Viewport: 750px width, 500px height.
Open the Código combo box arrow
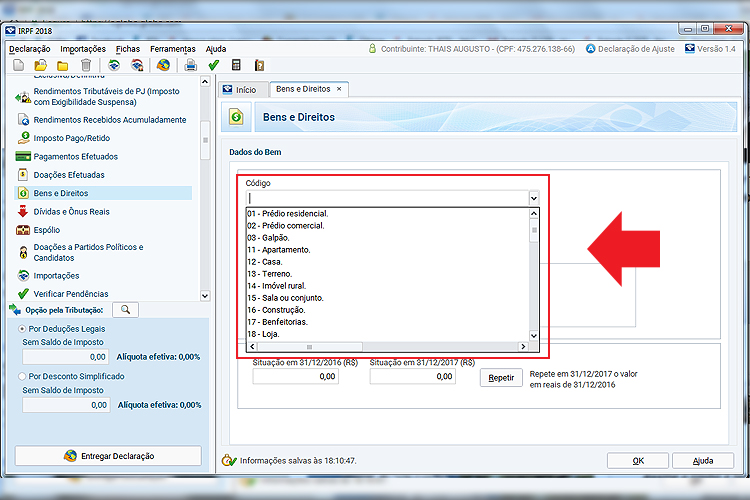point(534,198)
